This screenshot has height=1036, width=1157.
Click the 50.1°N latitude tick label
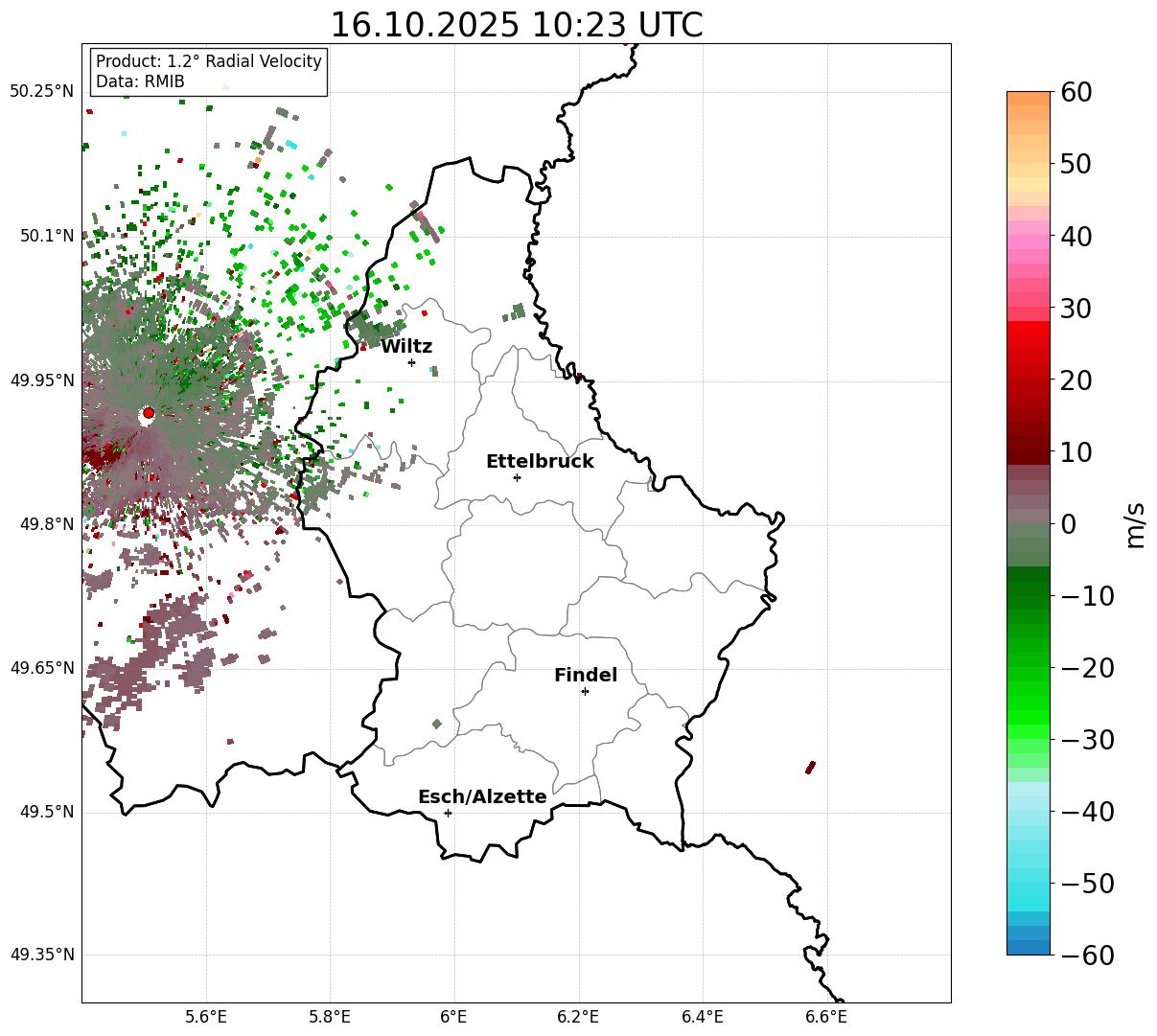tap(46, 236)
